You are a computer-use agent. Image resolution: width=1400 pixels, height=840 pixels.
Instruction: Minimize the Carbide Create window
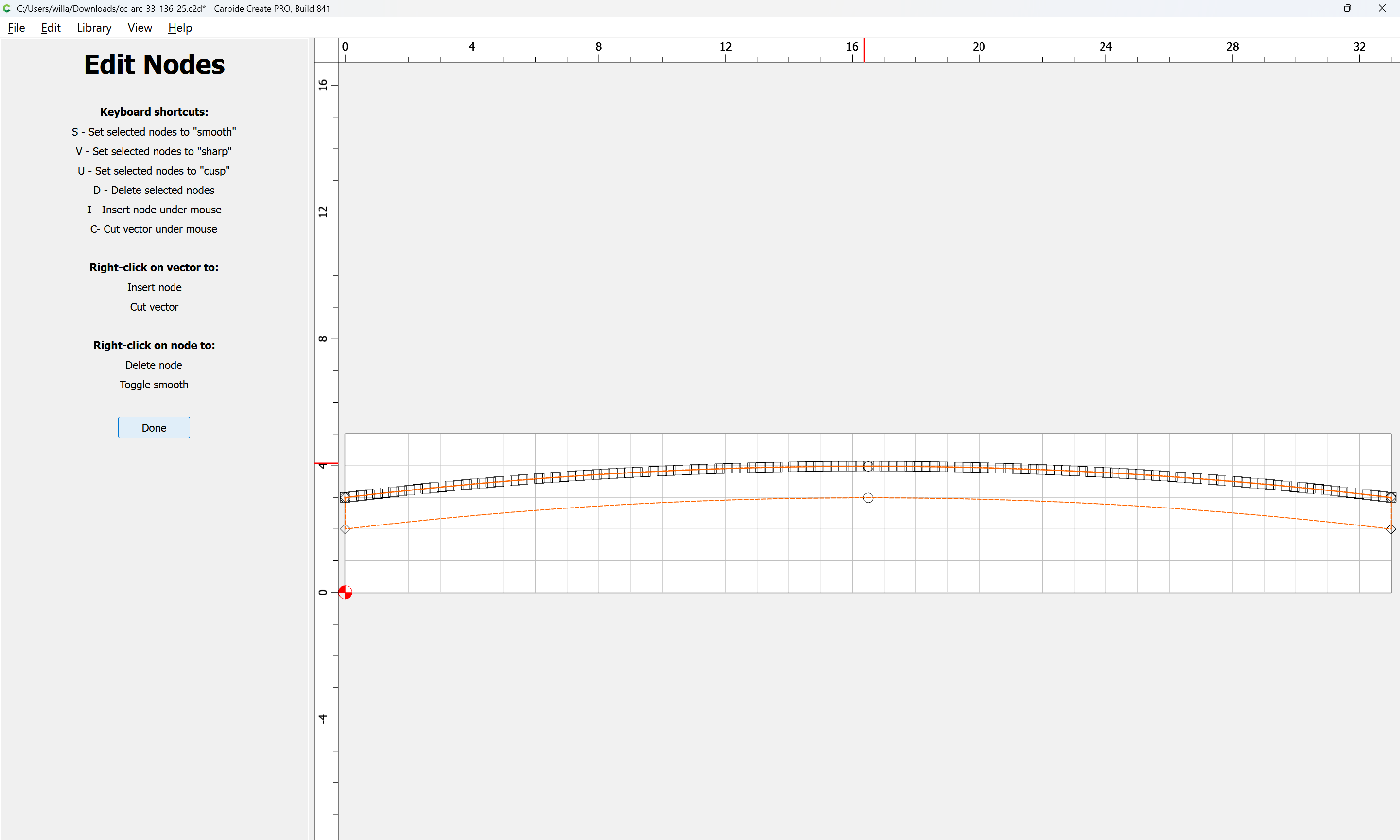[x=1313, y=8]
